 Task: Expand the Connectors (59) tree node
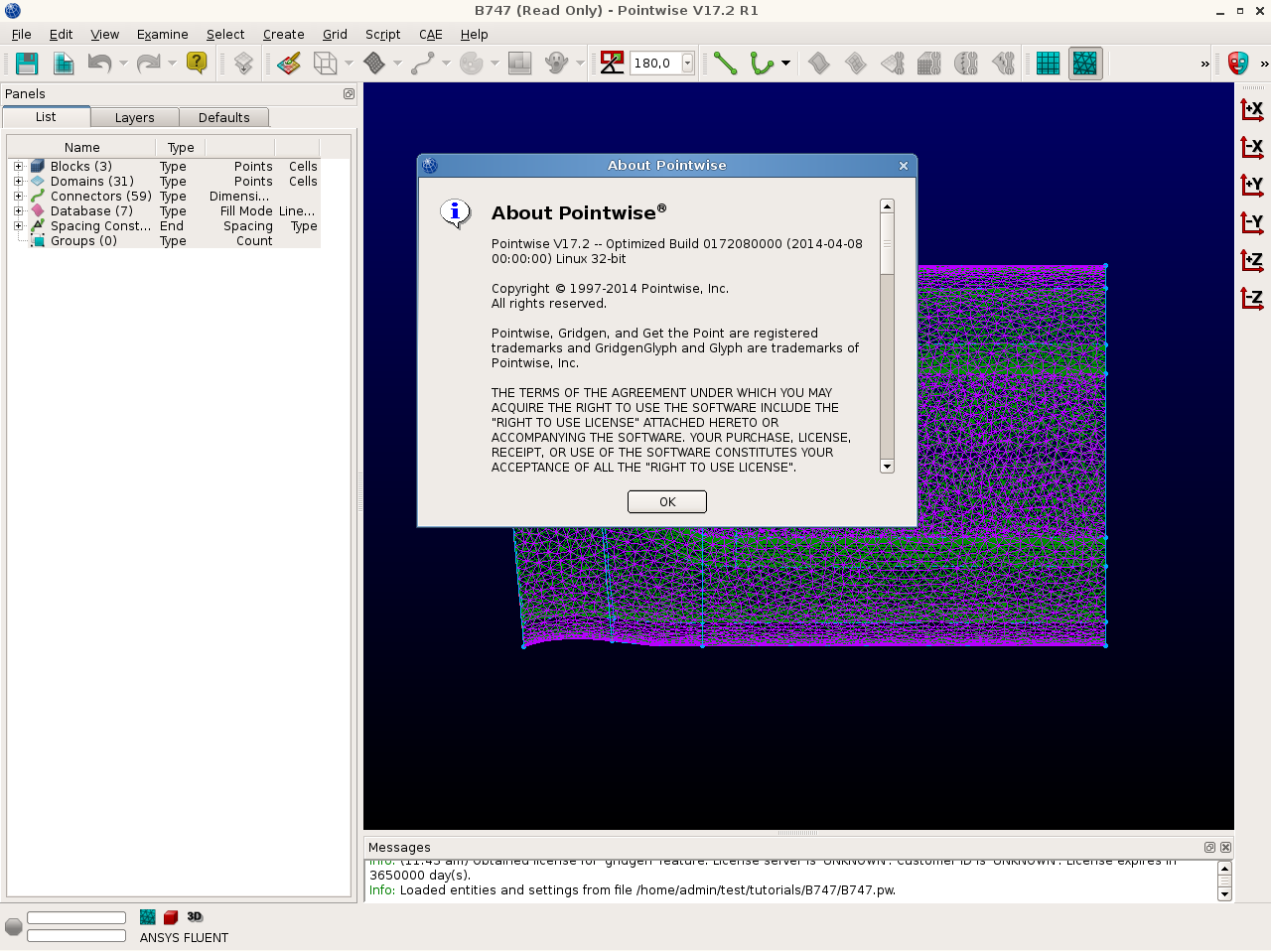point(18,197)
